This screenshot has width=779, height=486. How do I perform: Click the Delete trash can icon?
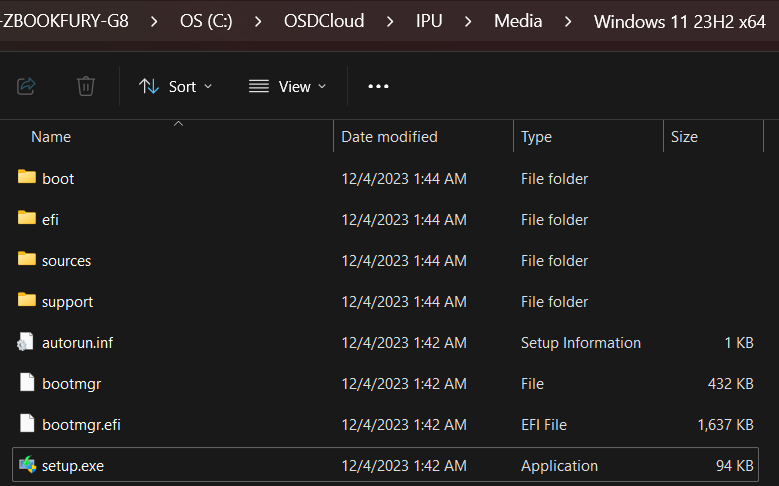[x=86, y=86]
